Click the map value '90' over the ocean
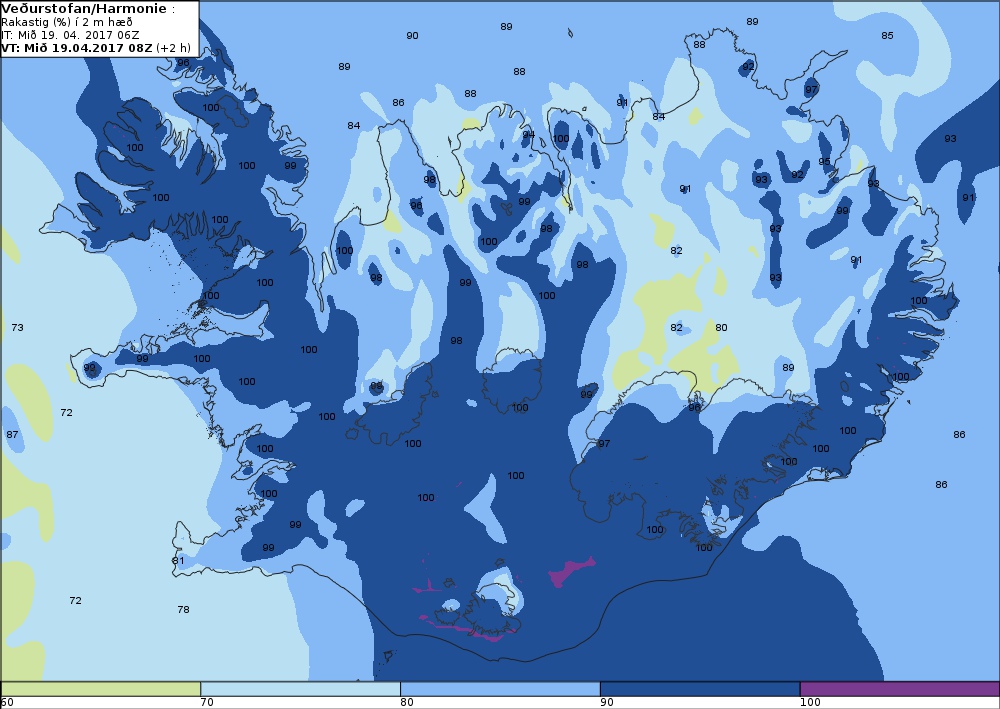This screenshot has height=709, width=1000. [413, 36]
